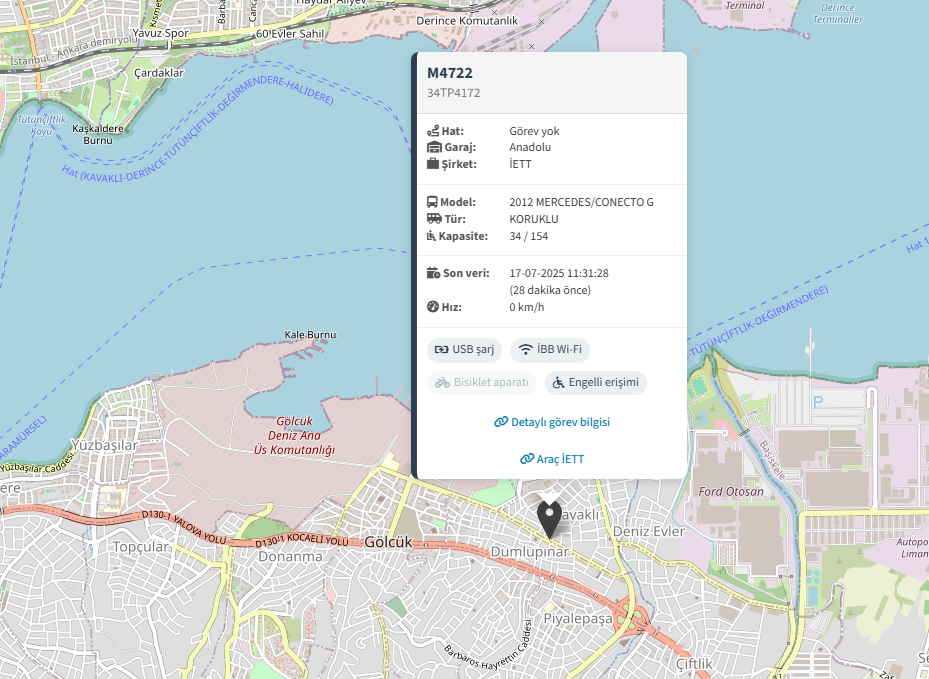929x679 pixels.
Task: Open the Araç İETT link
Action: click(x=552, y=459)
